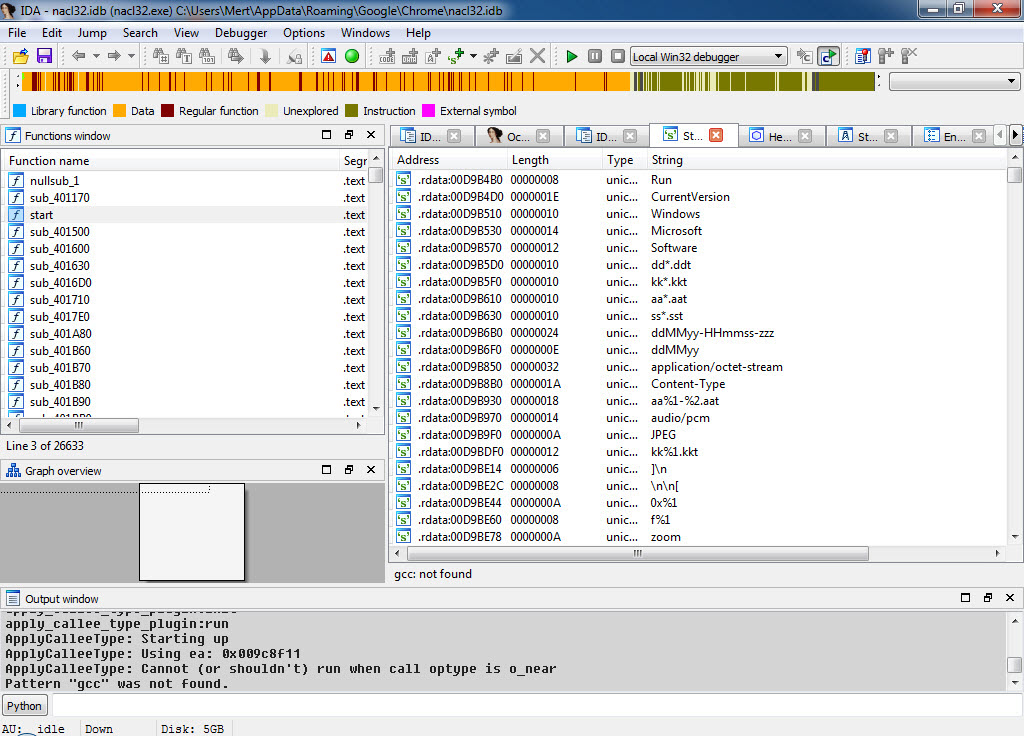Close the En... tab
The height and width of the screenshot is (736, 1024).
click(979, 136)
